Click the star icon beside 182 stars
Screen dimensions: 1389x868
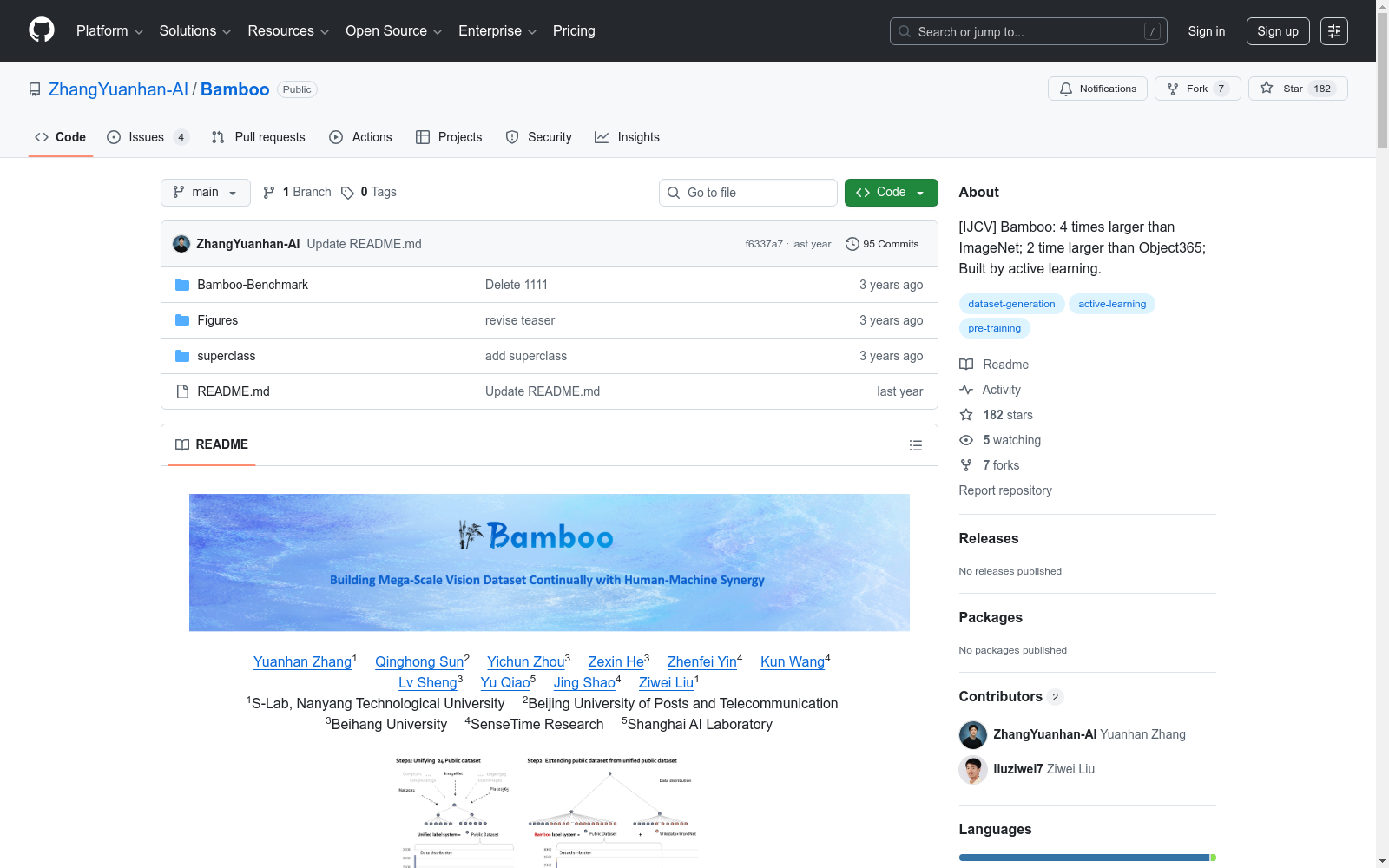(966, 415)
